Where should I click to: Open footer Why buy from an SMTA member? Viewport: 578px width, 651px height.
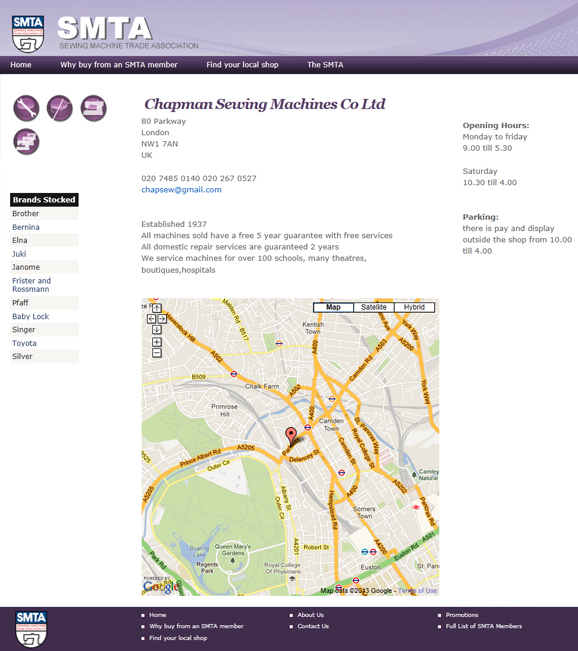tap(196, 626)
